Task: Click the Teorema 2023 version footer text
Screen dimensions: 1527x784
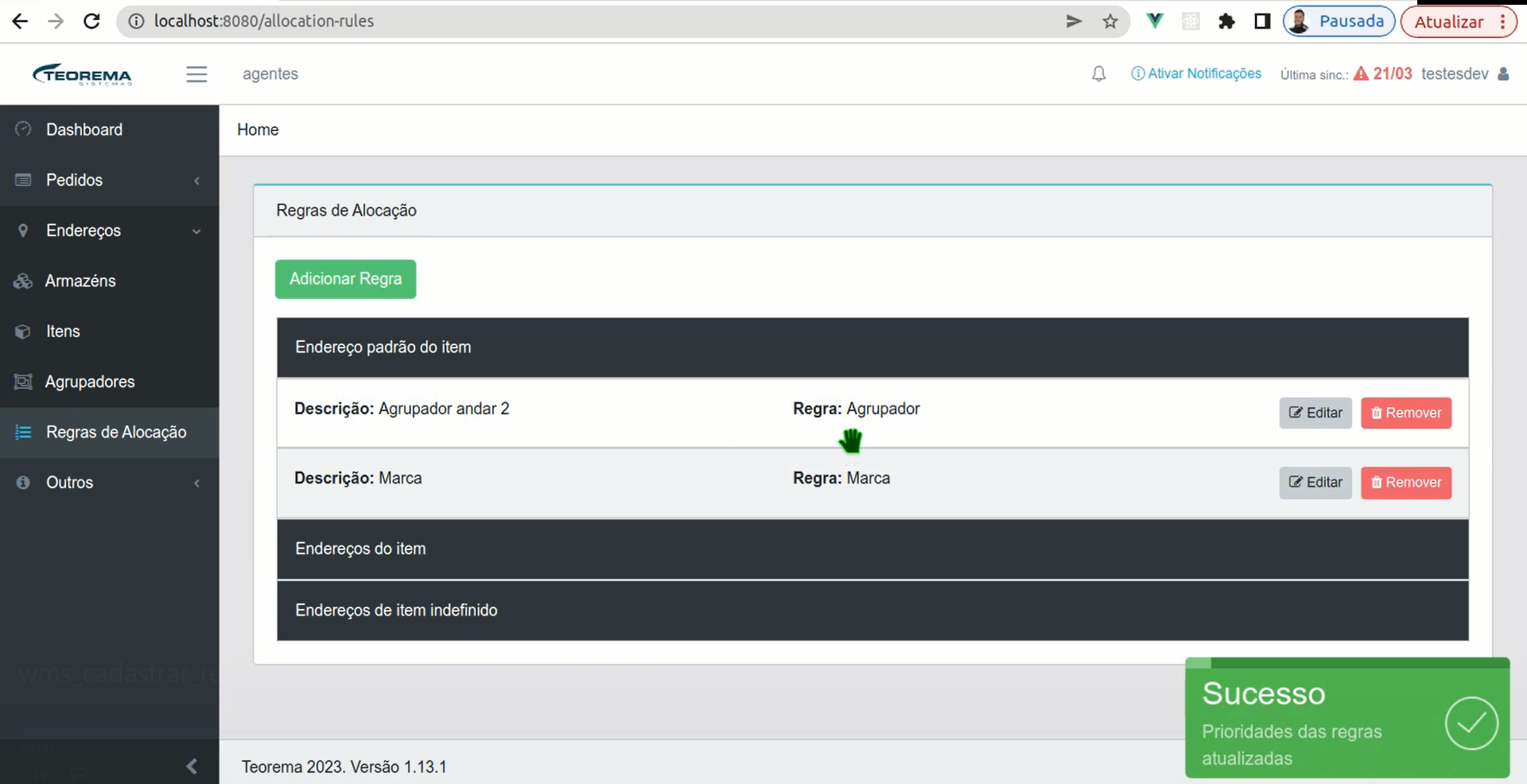Action: pyautogui.click(x=344, y=767)
